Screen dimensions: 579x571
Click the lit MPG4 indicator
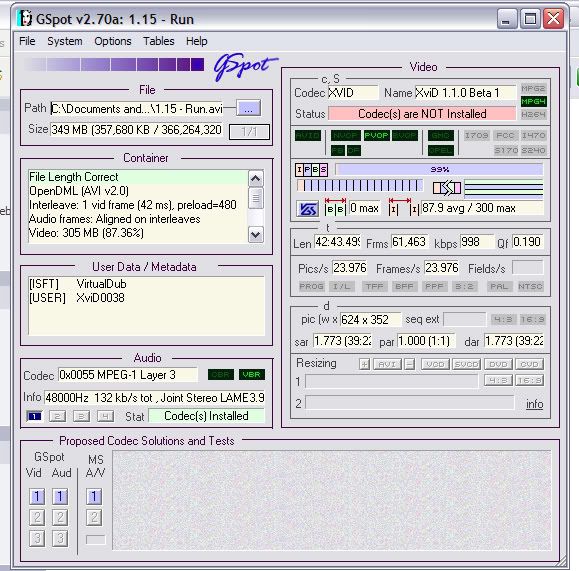533,101
